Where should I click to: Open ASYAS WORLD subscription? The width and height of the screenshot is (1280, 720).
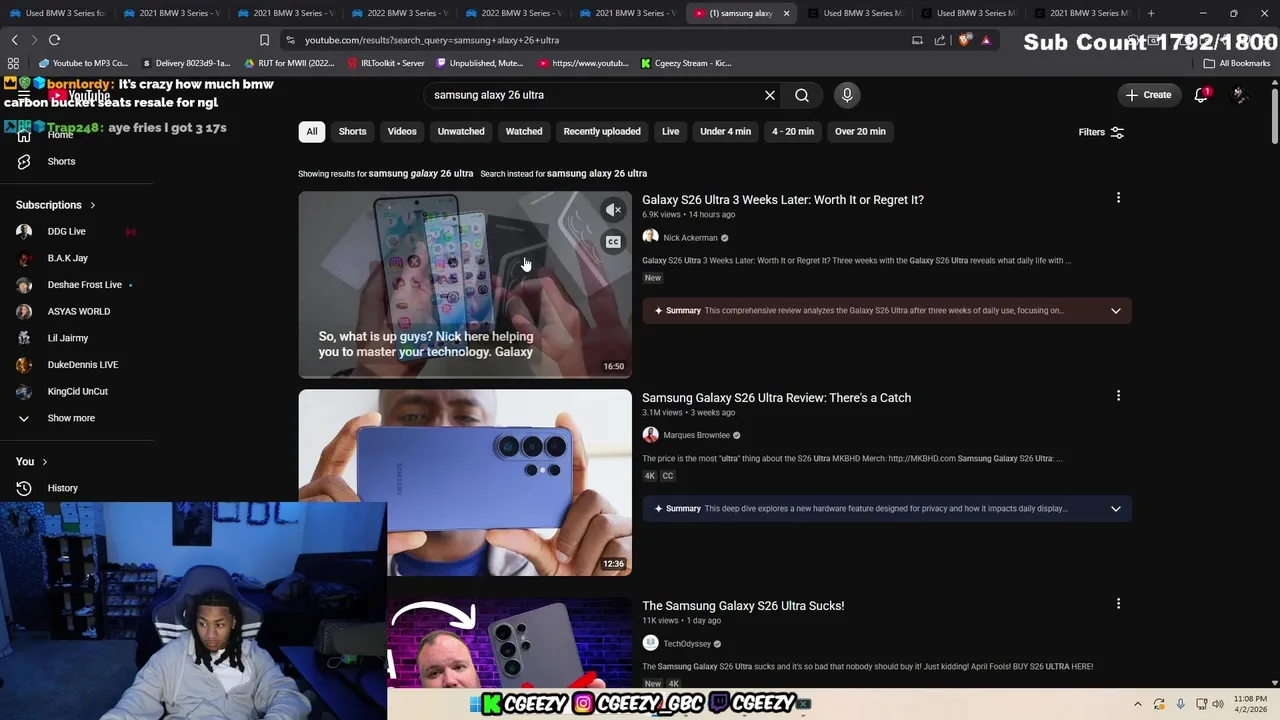click(x=78, y=311)
